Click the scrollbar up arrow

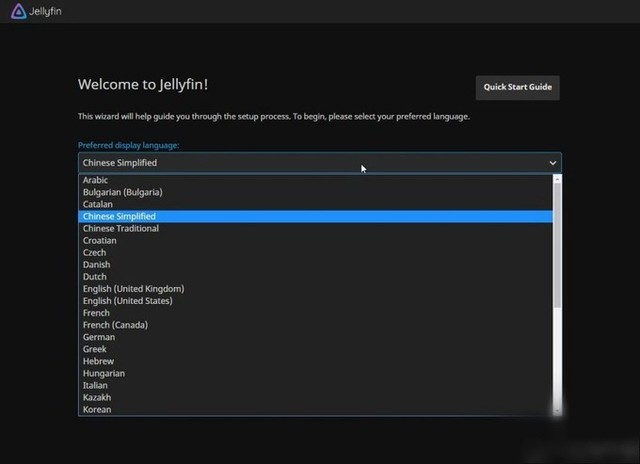click(x=557, y=178)
